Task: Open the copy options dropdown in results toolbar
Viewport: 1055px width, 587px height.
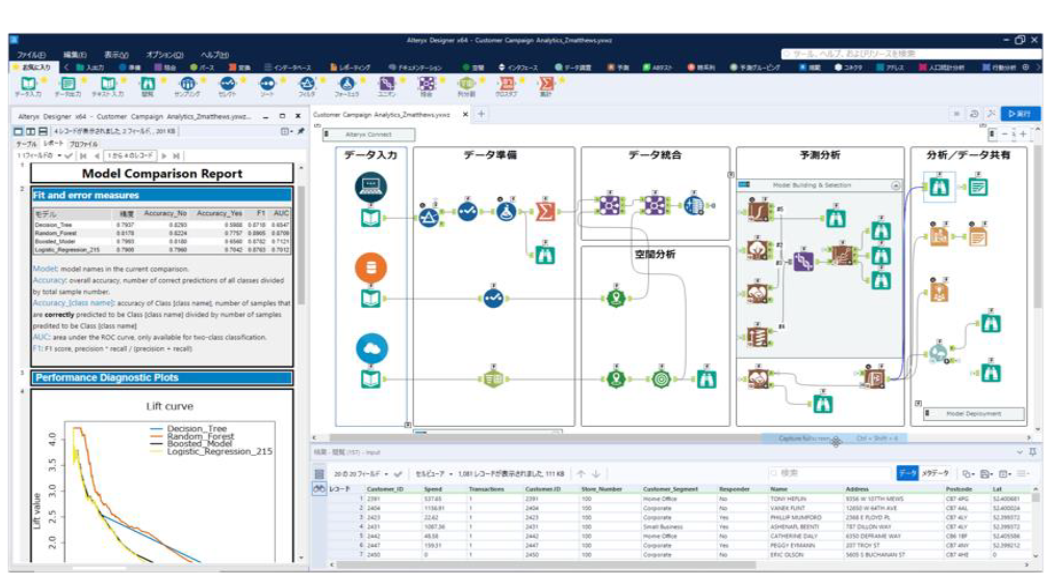Action: [969, 474]
